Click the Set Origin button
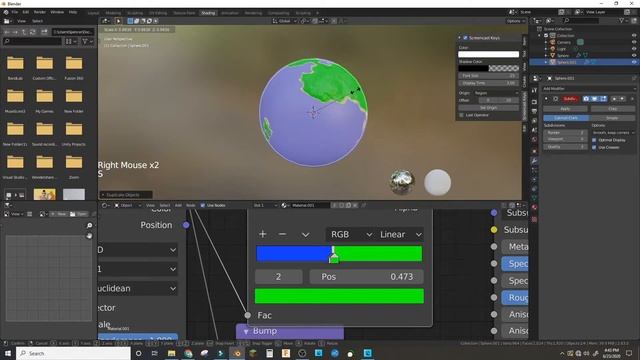The height and width of the screenshot is (360, 640). (x=488, y=108)
